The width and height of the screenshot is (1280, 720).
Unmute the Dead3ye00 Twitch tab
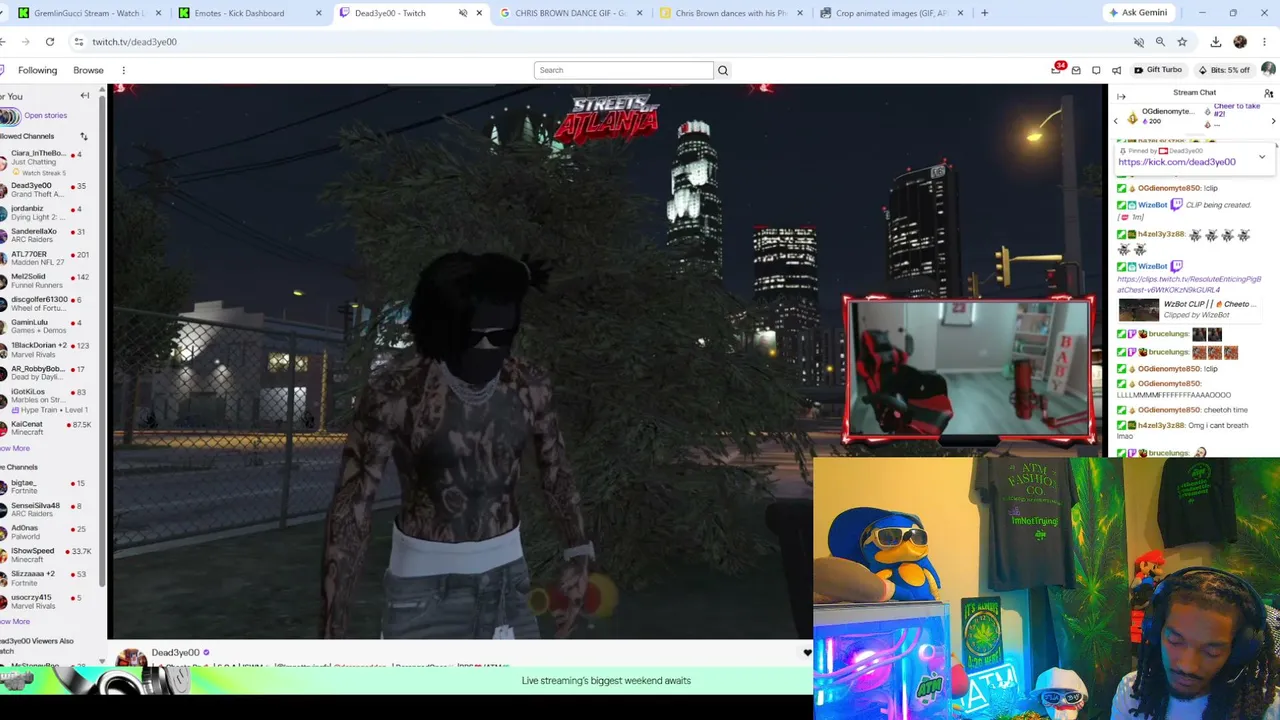point(463,13)
